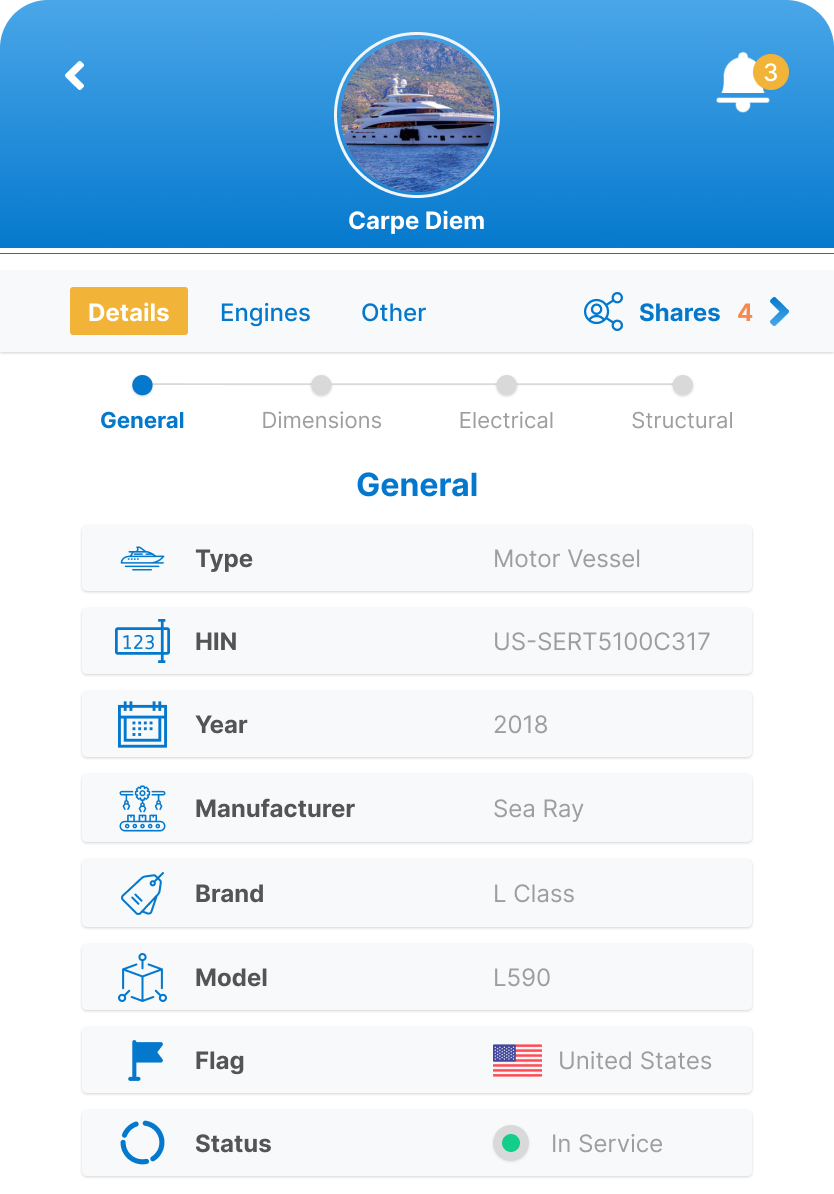Click the Shares people icon
Screen dimensions: 834x1194
point(603,312)
